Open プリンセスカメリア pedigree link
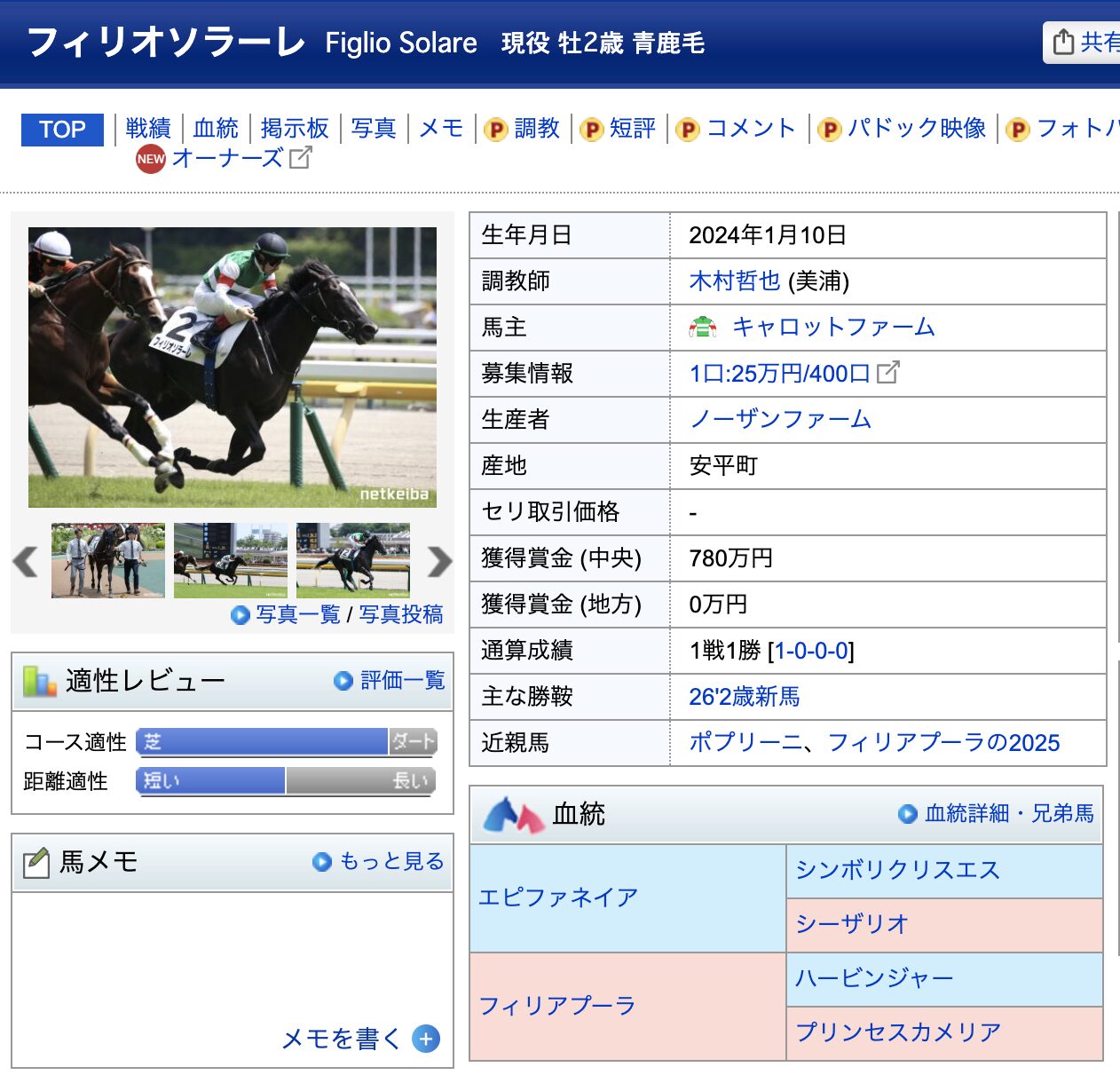The height and width of the screenshot is (1083, 1120). [x=898, y=1032]
